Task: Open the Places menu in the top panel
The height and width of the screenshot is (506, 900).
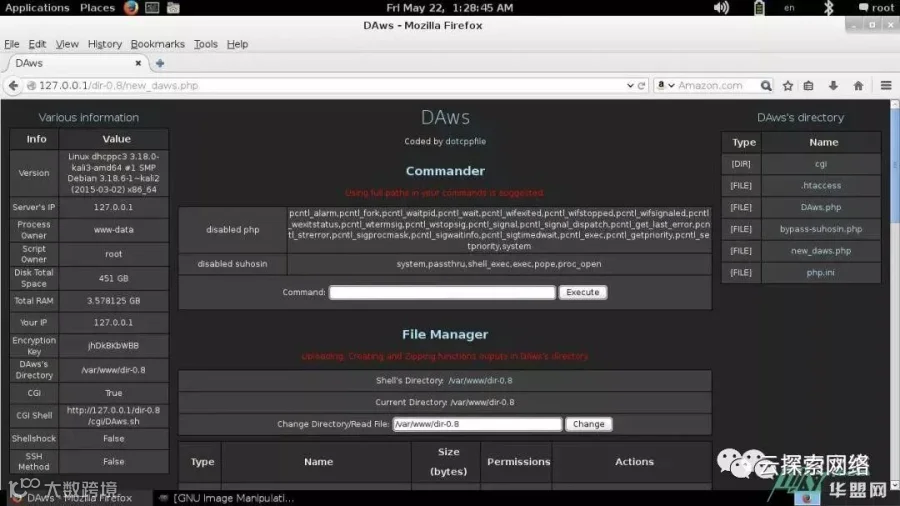Action: tap(97, 7)
